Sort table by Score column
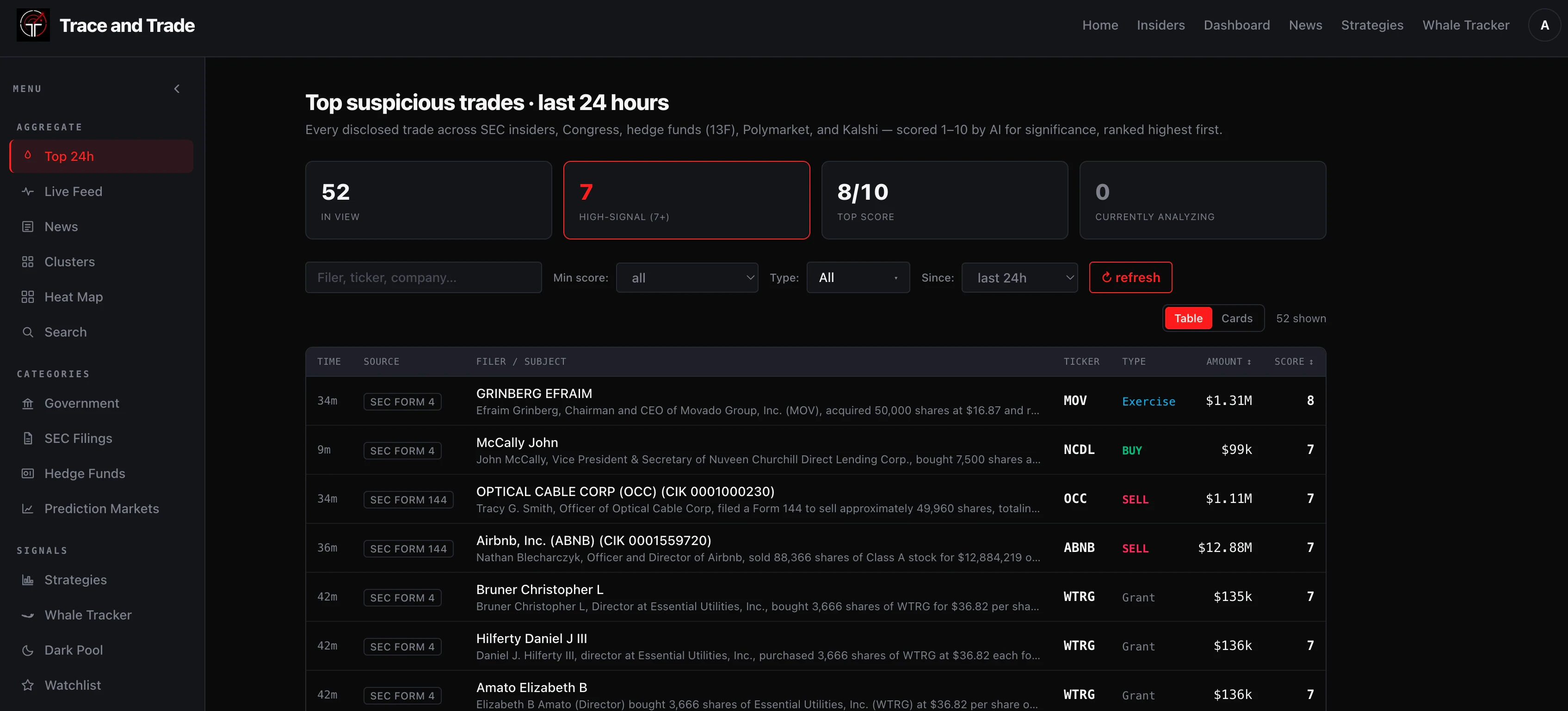This screenshot has width=1568, height=711. 1294,361
